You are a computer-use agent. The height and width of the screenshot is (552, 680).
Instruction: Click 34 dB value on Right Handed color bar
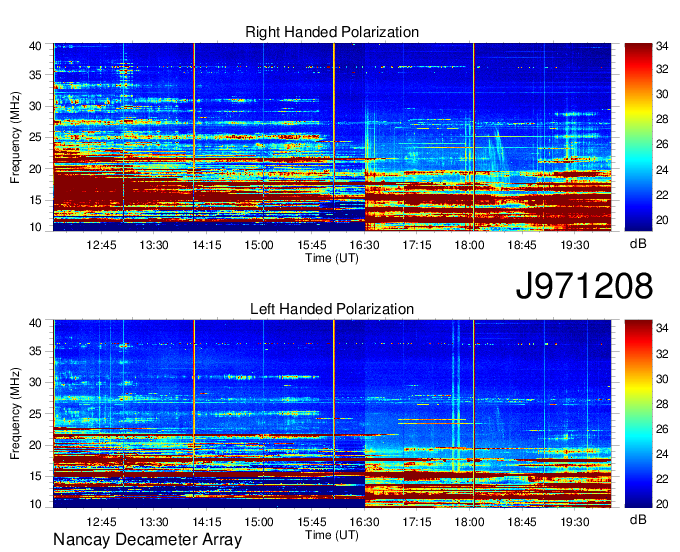[x=662, y=46]
